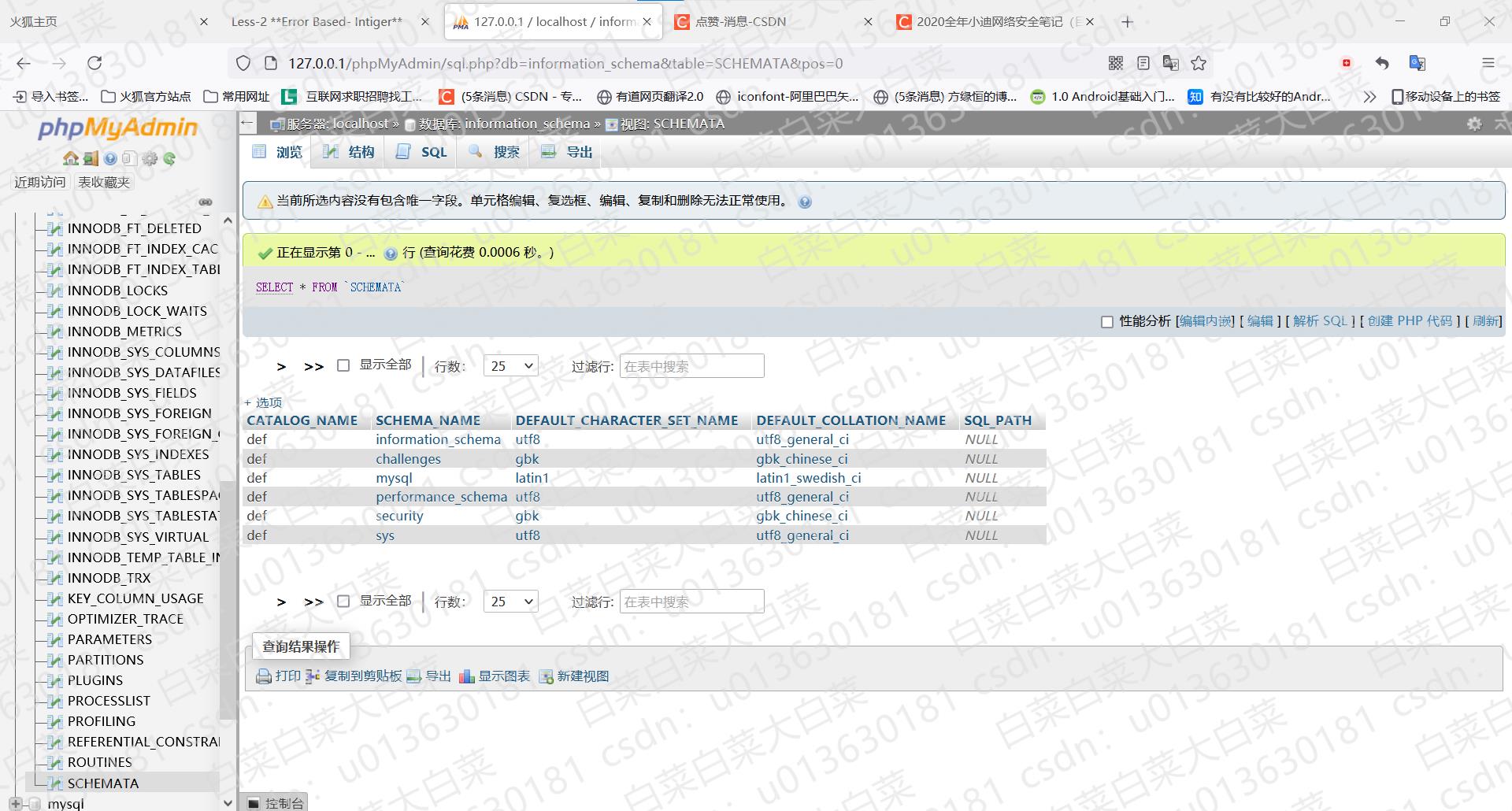The image size is (1512, 811).
Task: Open the 控制台 console bar
Action: click(x=275, y=802)
